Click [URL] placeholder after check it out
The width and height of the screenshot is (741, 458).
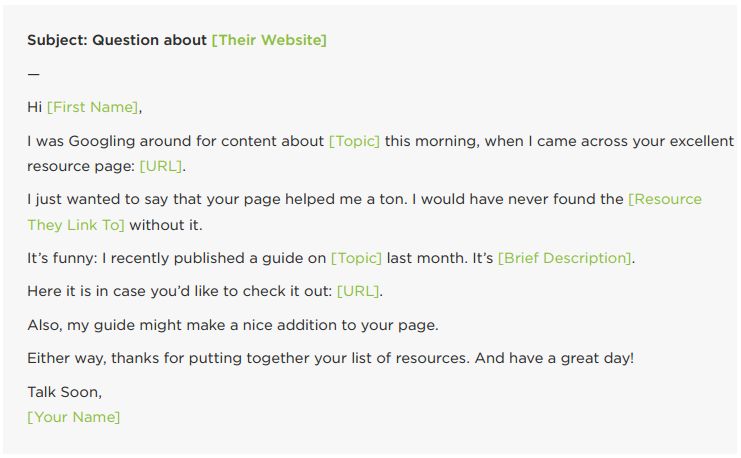pyautogui.click(x=358, y=291)
